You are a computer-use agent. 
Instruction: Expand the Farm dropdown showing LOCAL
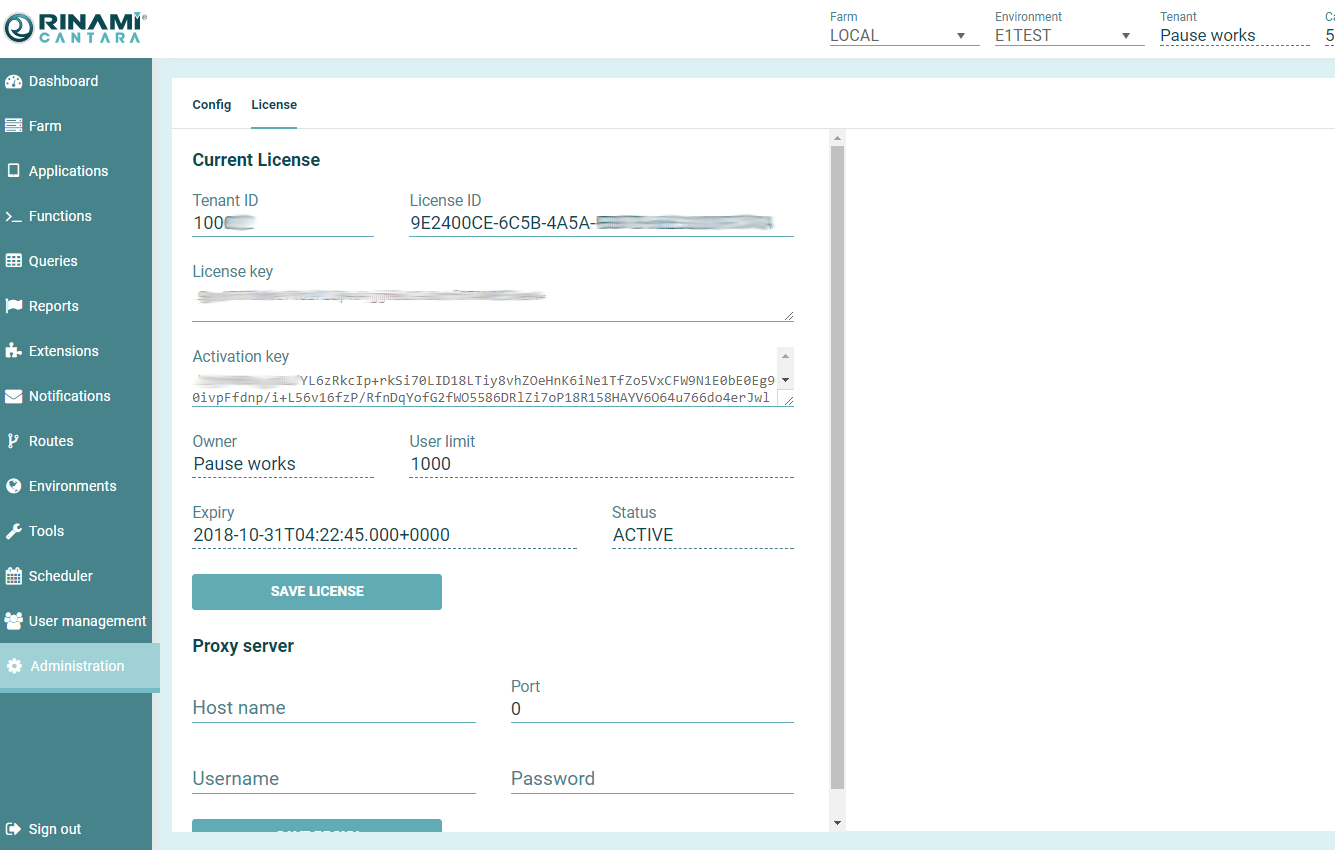[904, 35]
